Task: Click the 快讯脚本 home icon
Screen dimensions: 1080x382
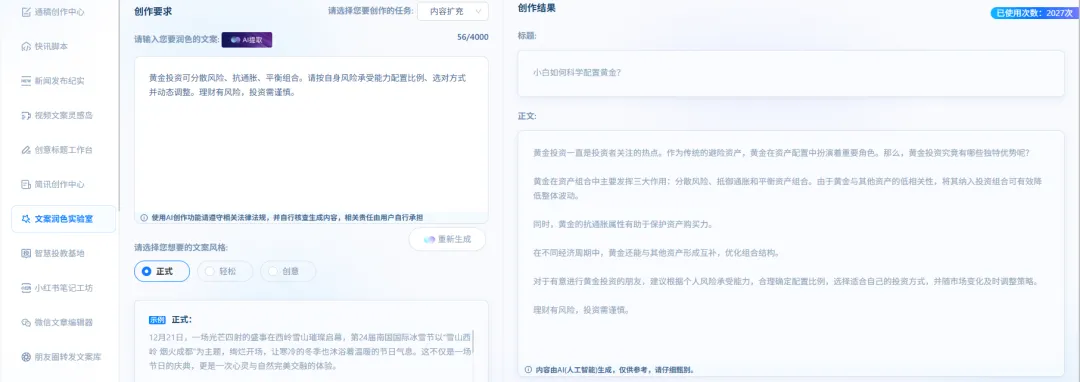Action: coord(26,46)
